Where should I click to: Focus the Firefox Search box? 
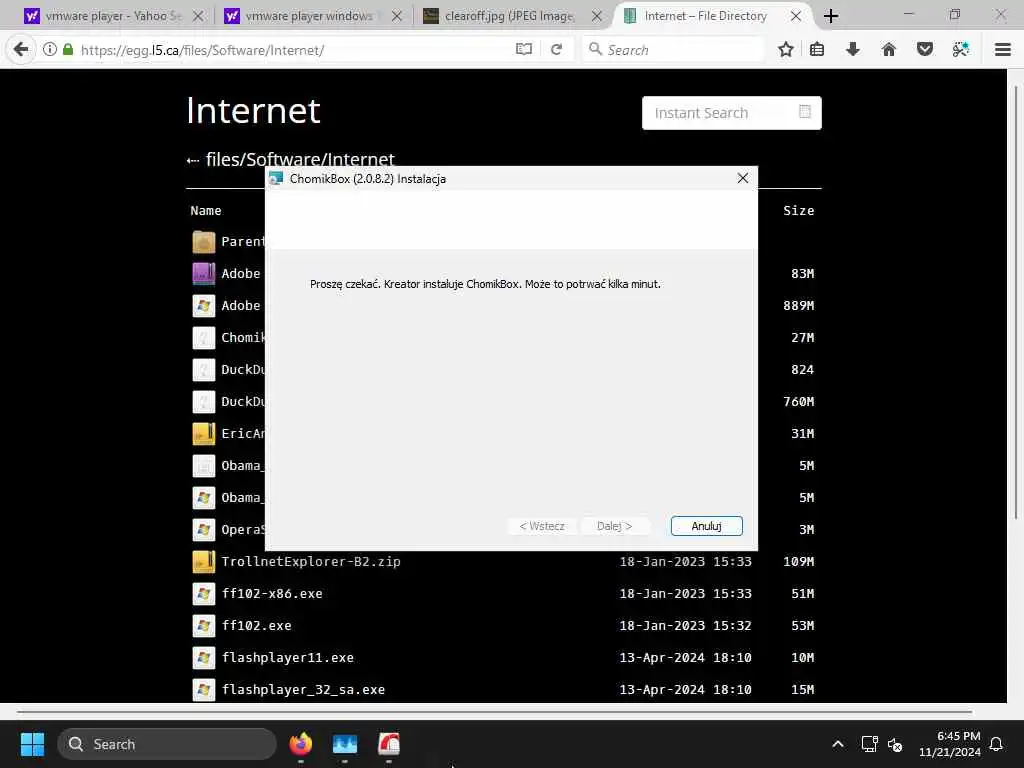click(x=673, y=50)
